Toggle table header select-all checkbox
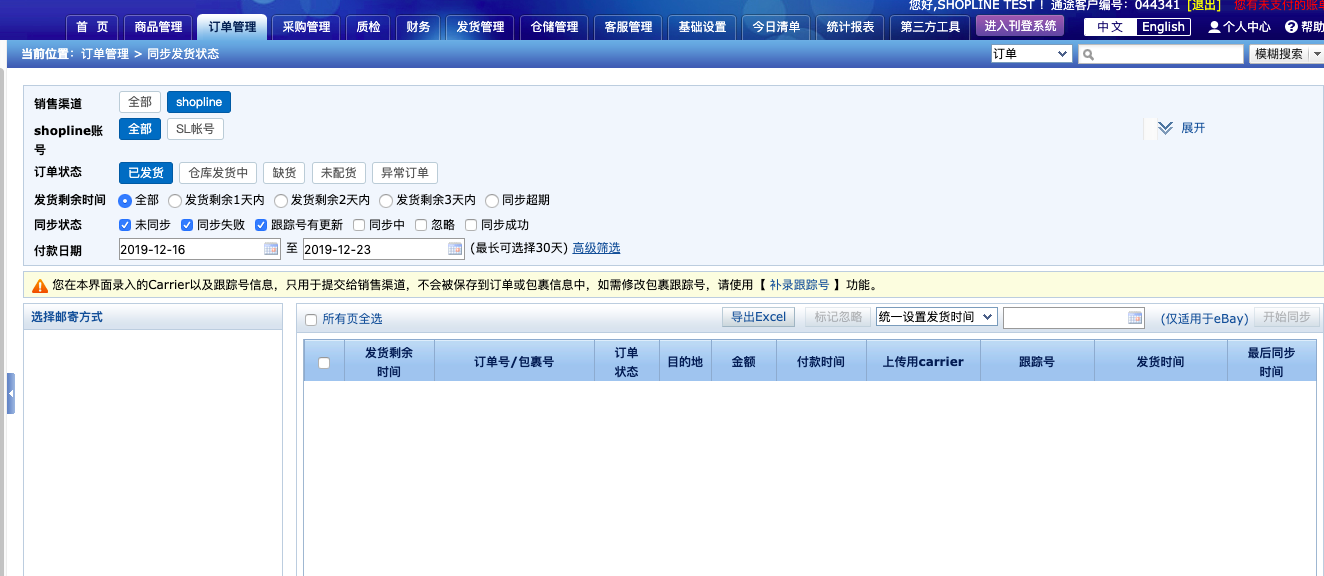This screenshot has width=1324, height=576. pyautogui.click(x=324, y=363)
